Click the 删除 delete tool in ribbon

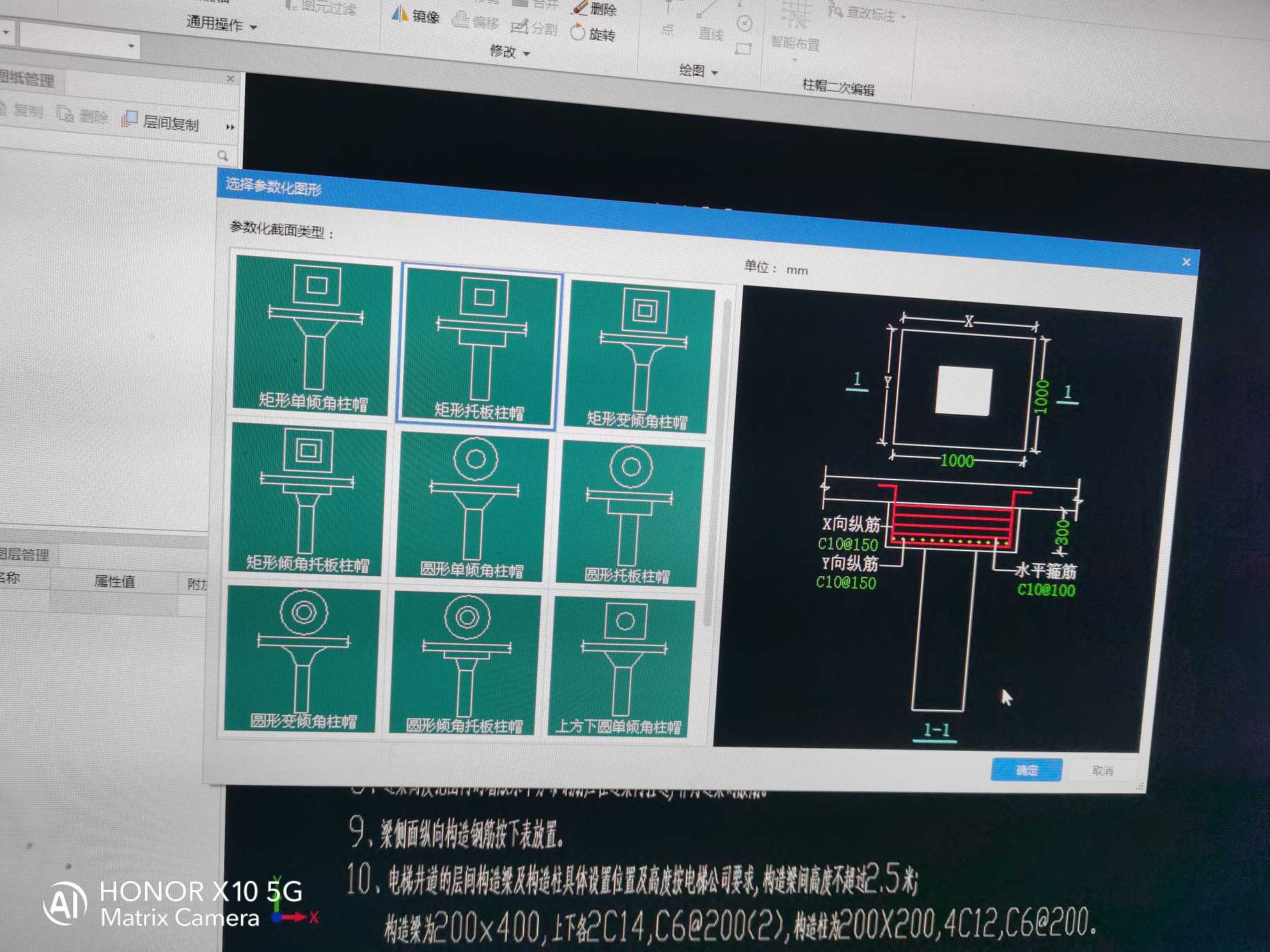point(595,8)
